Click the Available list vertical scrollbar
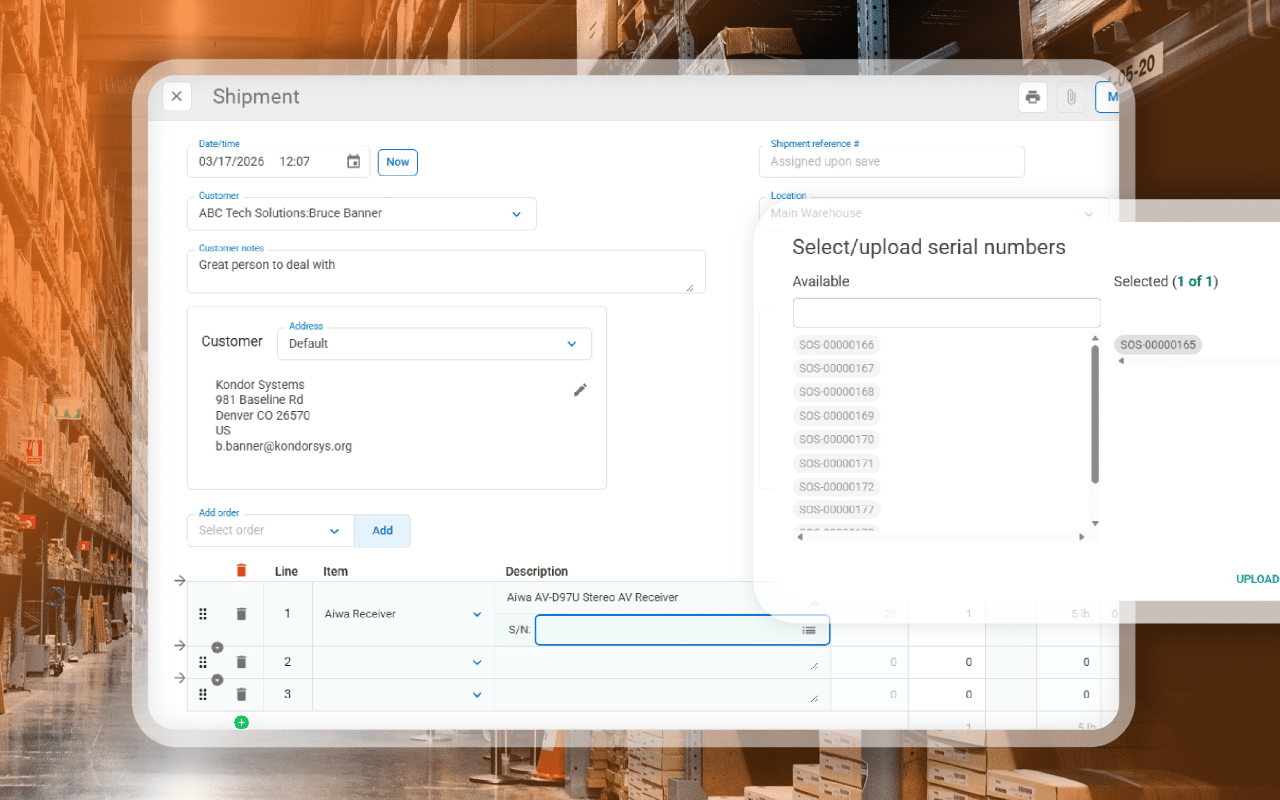This screenshot has width=1280, height=800. [x=1095, y=415]
